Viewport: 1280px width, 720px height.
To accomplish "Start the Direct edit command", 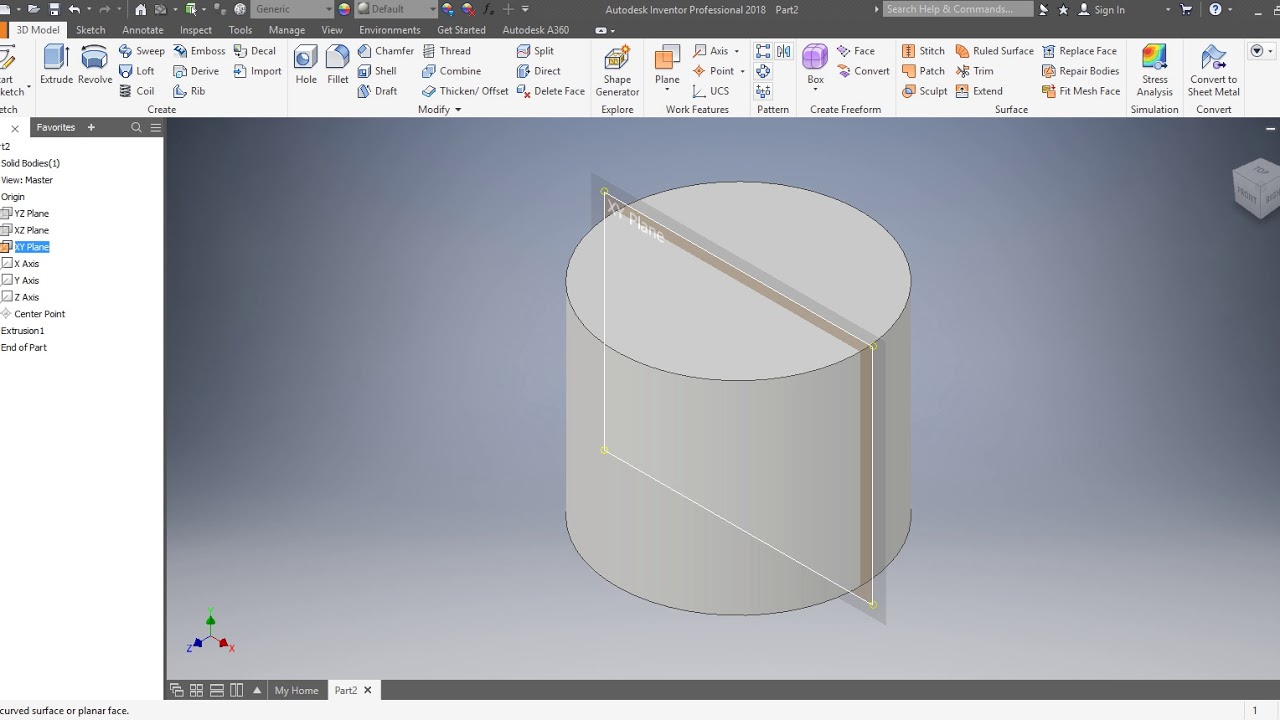I will tap(538, 71).
